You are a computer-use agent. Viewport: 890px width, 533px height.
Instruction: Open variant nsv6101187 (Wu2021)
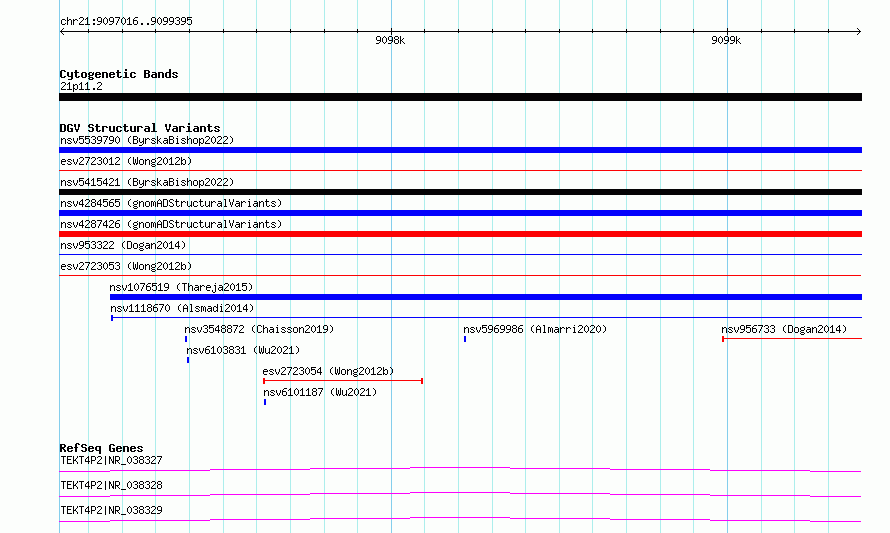pyautogui.click(x=320, y=392)
